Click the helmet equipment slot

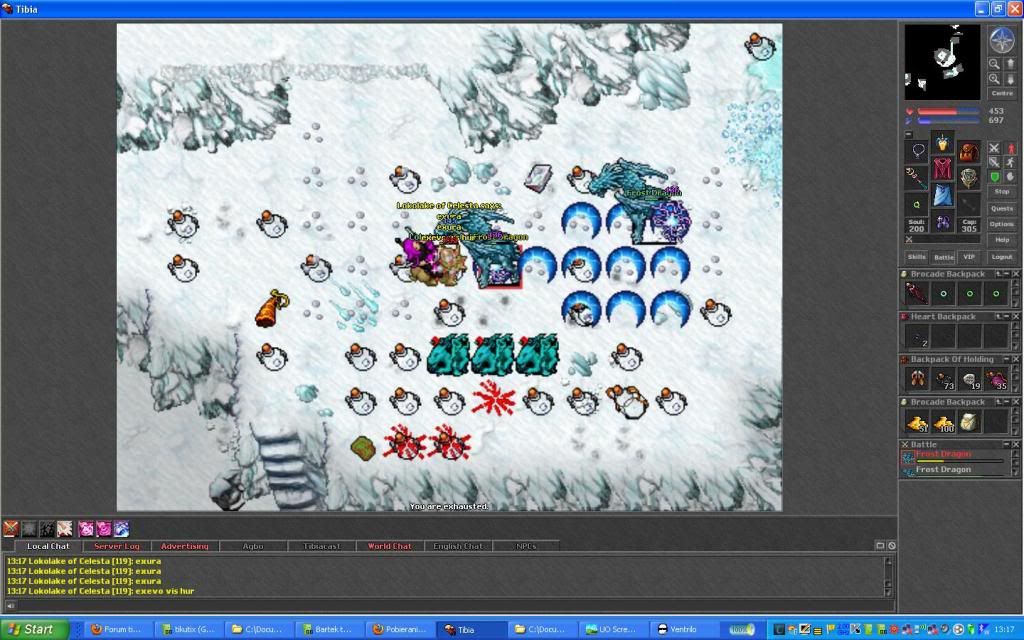click(x=942, y=142)
